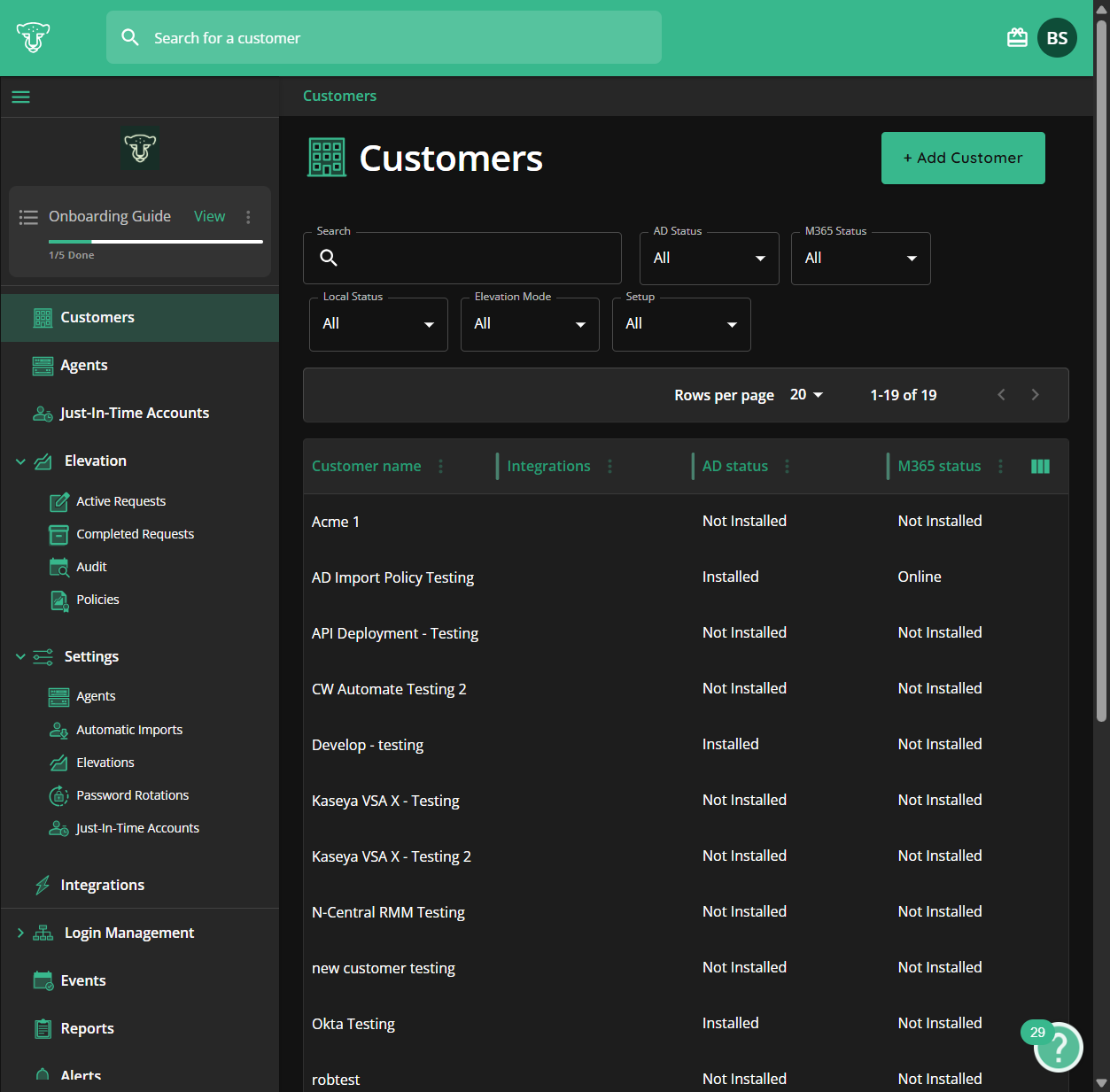Click the Onboarding Guide list icon
The image size is (1110, 1092).
pos(28,217)
